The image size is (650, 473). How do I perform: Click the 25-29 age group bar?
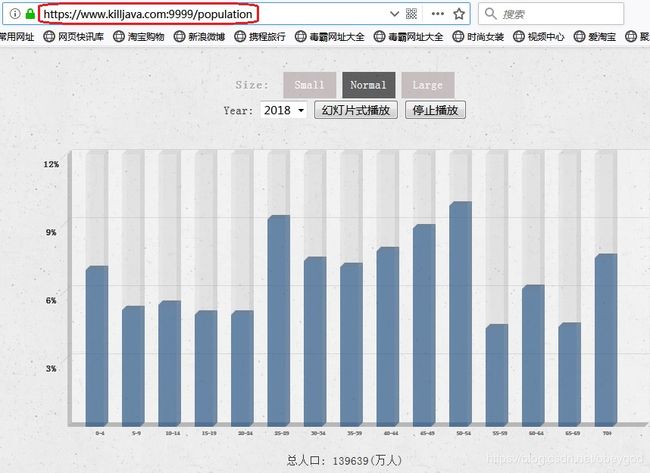279,320
